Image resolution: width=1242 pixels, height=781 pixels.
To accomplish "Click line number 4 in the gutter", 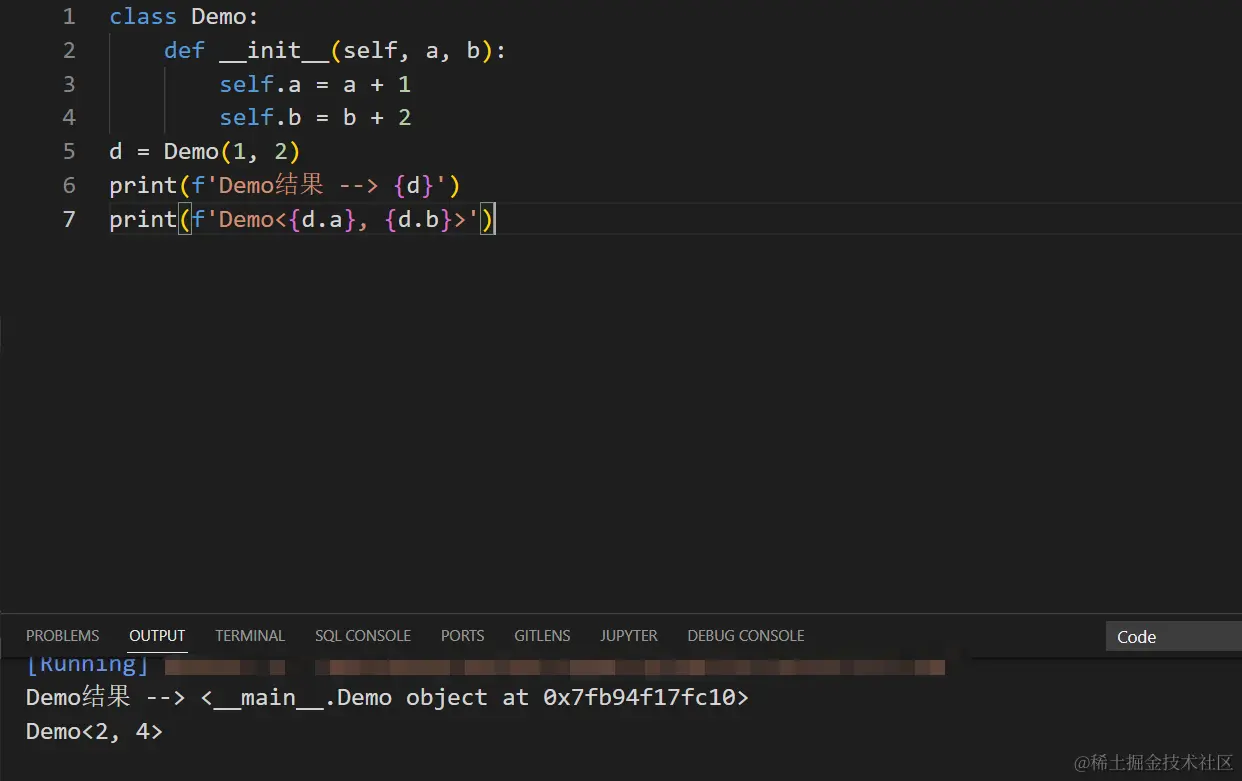I will pos(68,117).
